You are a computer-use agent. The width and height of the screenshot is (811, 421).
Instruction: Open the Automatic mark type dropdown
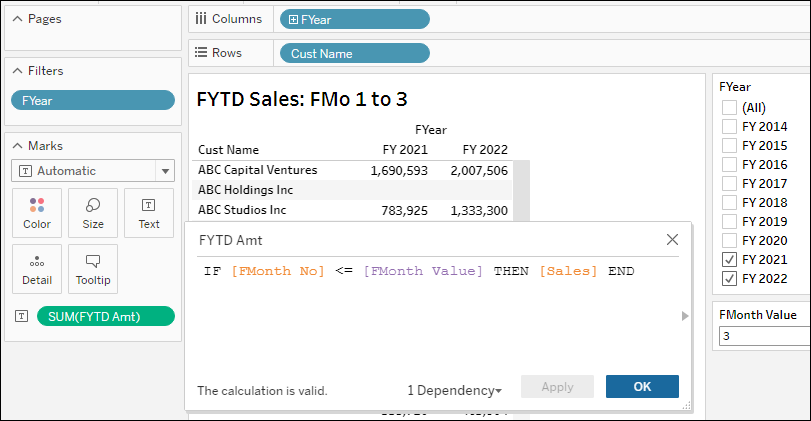tap(164, 171)
